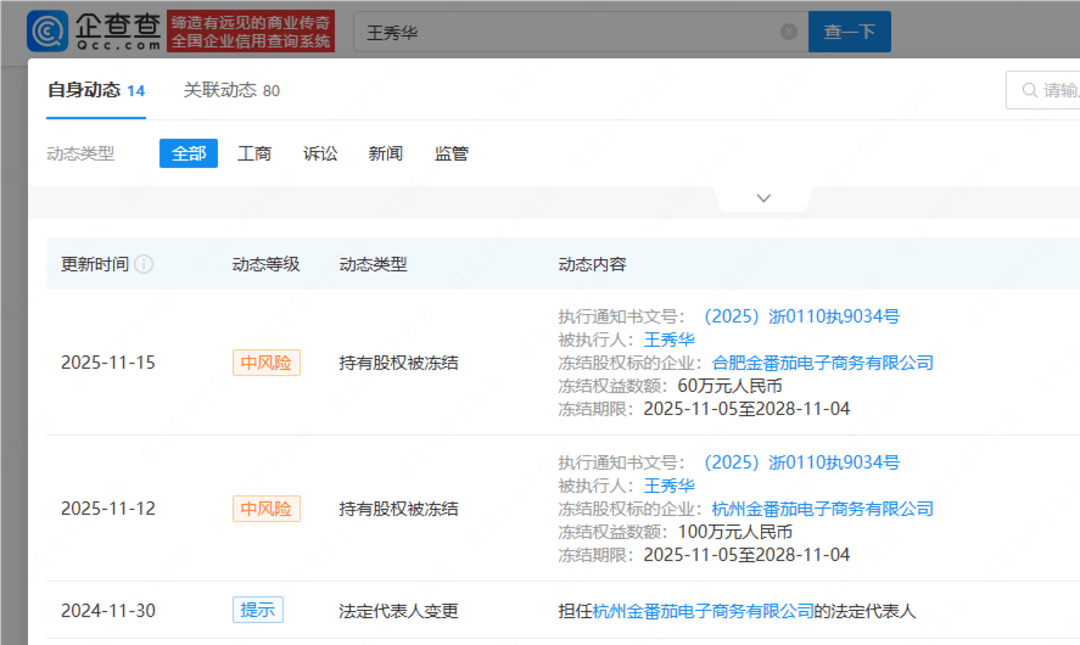Select the 新闻 dynamic type filter
The width and height of the screenshot is (1080, 645).
pyautogui.click(x=386, y=153)
